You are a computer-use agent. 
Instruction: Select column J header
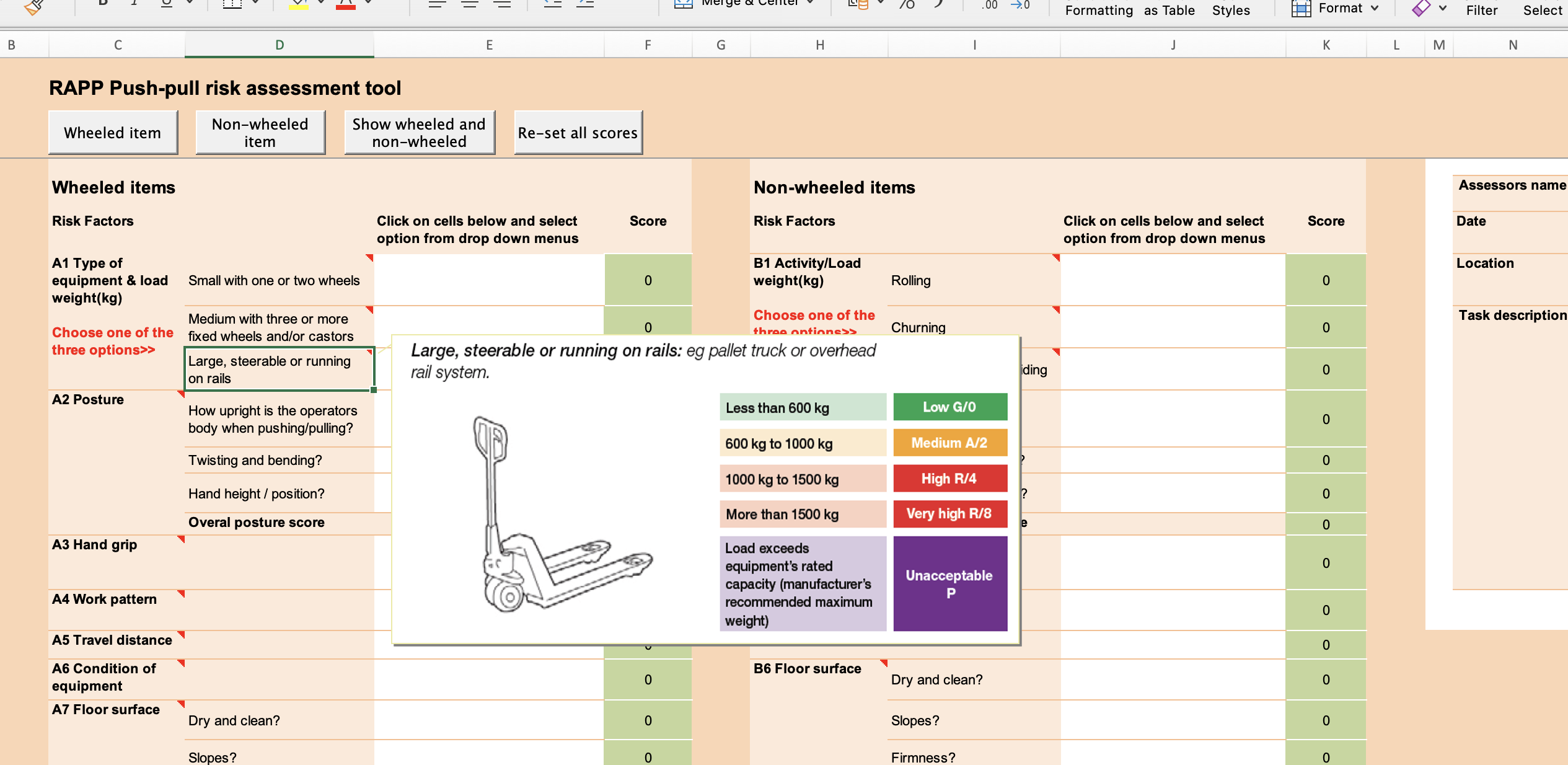1173,45
